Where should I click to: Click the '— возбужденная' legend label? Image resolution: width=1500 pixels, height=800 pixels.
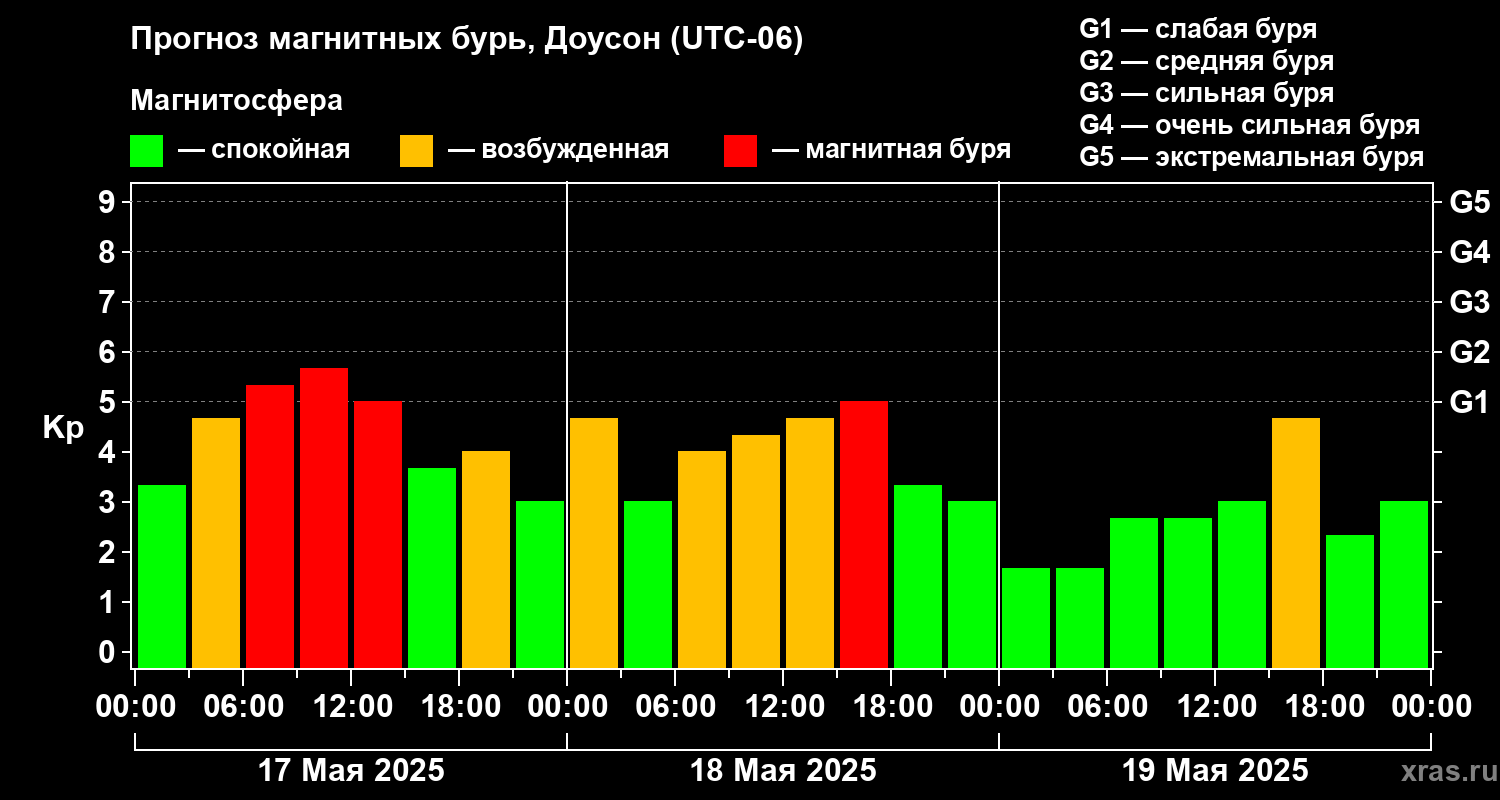coord(558,150)
